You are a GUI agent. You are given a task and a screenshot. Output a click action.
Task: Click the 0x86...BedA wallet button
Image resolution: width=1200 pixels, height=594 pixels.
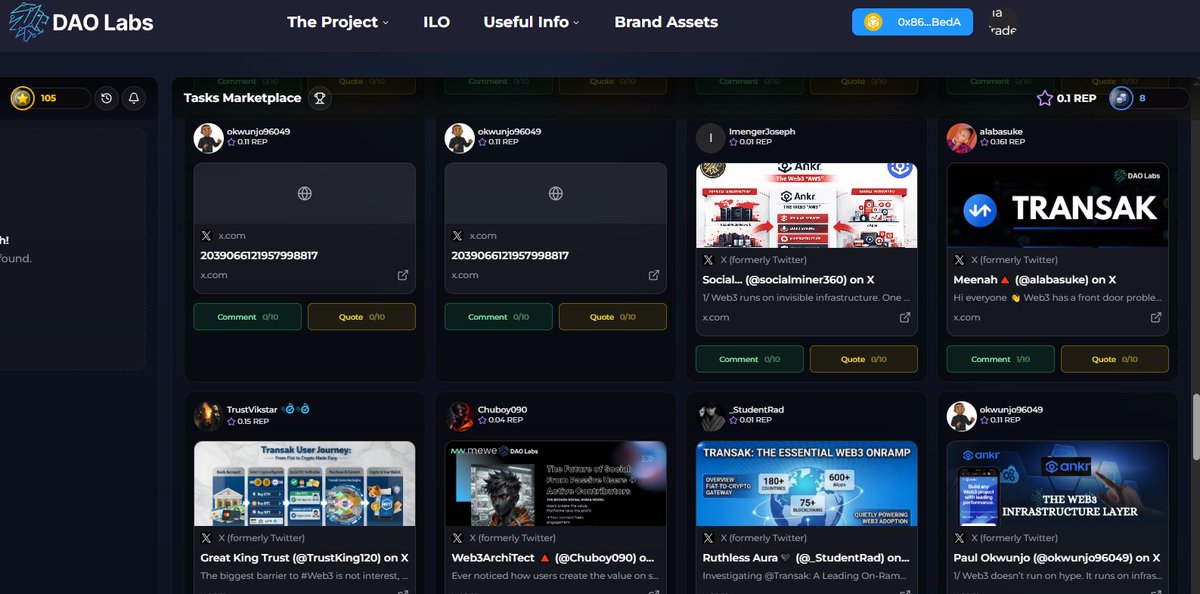pos(912,22)
